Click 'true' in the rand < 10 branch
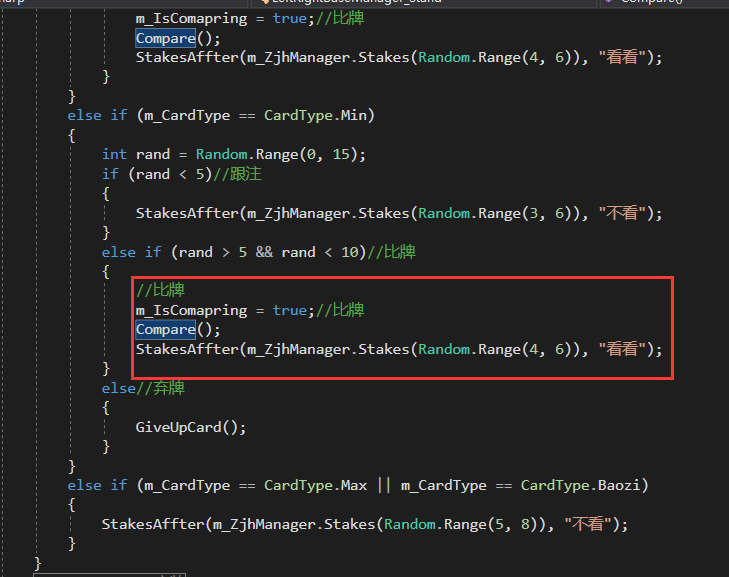The width and height of the screenshot is (729, 577). coord(290,311)
